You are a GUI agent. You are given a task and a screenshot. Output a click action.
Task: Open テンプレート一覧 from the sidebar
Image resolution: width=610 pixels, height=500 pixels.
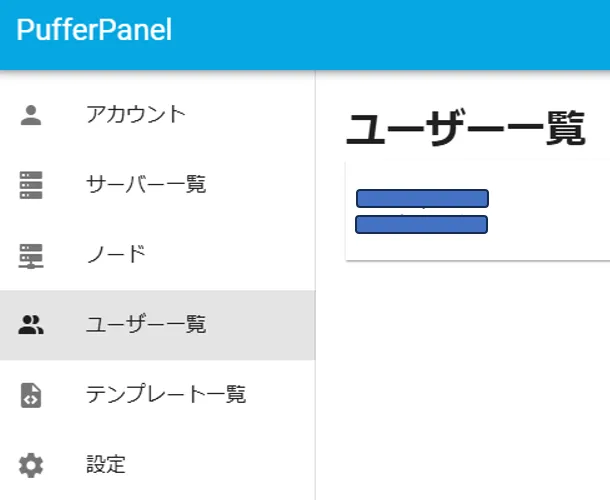coord(166,395)
